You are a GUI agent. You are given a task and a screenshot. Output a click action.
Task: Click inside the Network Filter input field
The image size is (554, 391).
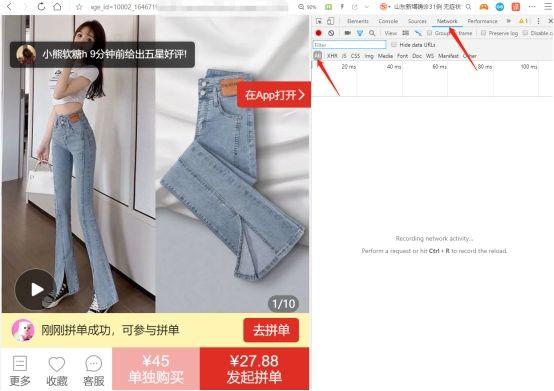[349, 45]
